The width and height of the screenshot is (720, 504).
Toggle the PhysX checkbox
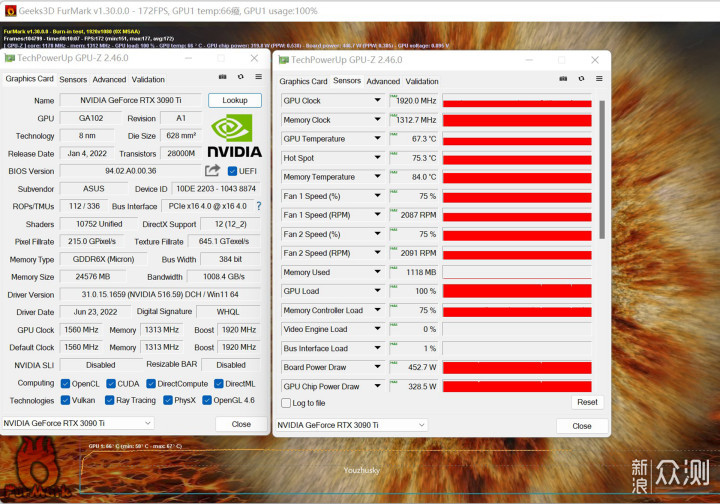(168, 400)
